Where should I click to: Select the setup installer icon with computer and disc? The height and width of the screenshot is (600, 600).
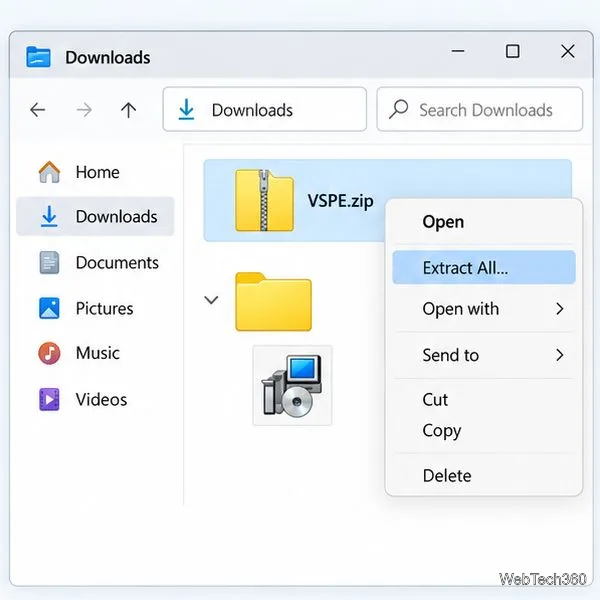[292, 385]
